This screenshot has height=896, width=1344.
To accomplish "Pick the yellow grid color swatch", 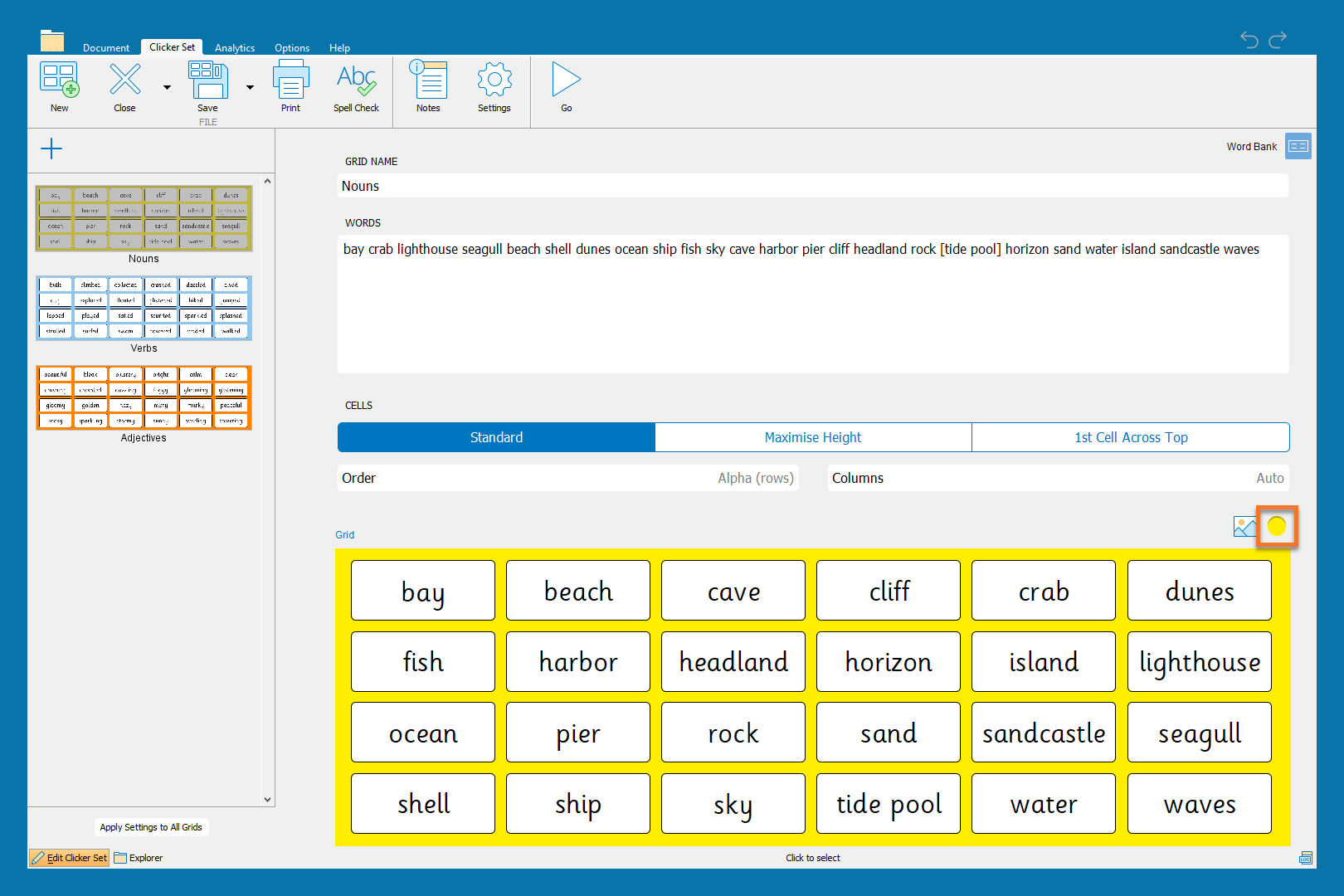I will [1276, 526].
